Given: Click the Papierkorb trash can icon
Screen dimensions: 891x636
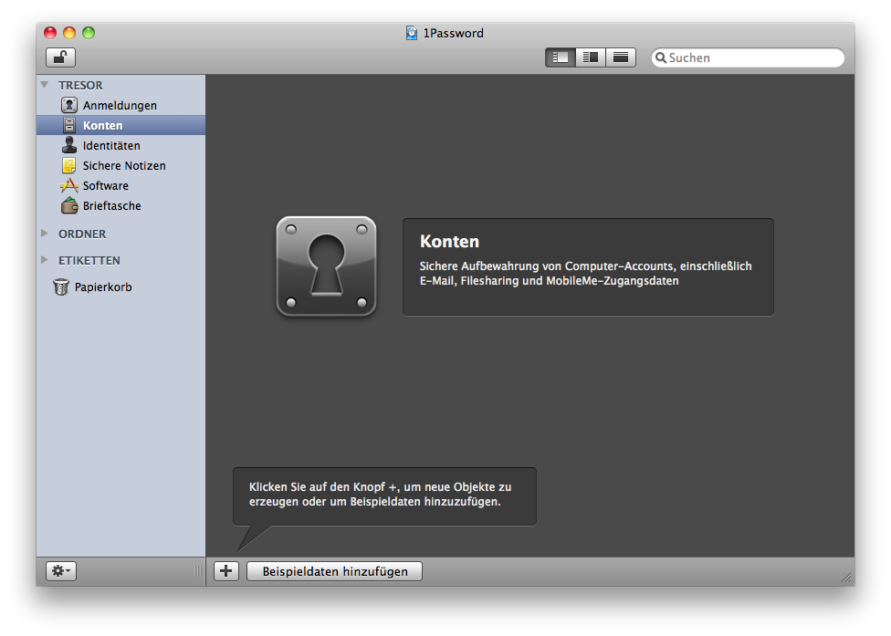Looking at the screenshot, I should [61, 287].
